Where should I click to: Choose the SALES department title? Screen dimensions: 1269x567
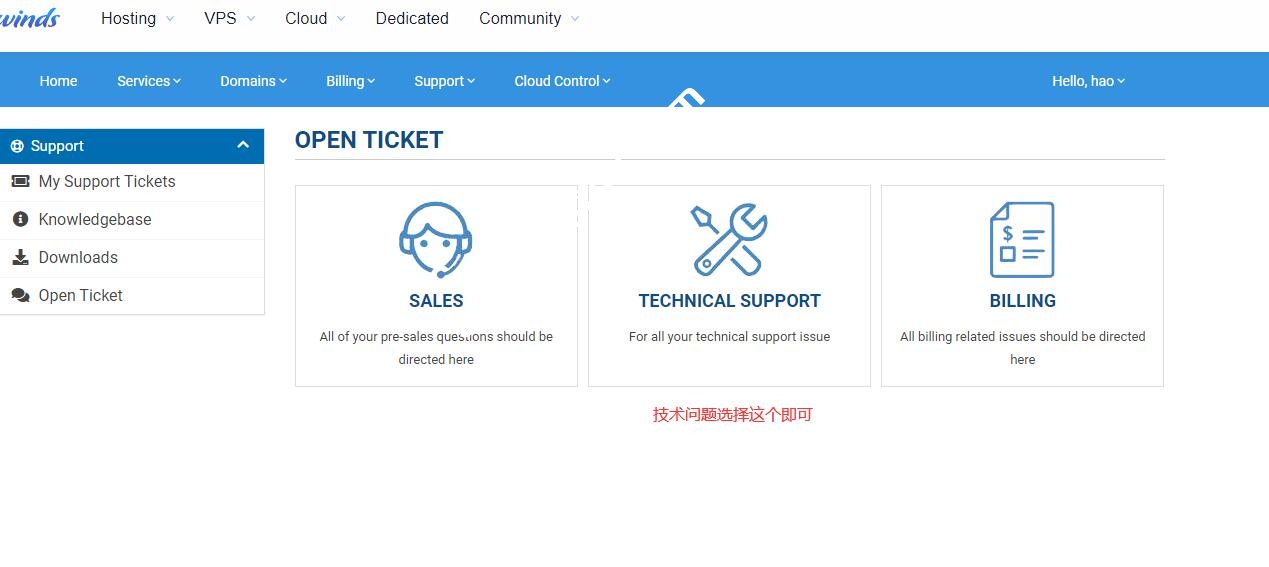point(436,300)
